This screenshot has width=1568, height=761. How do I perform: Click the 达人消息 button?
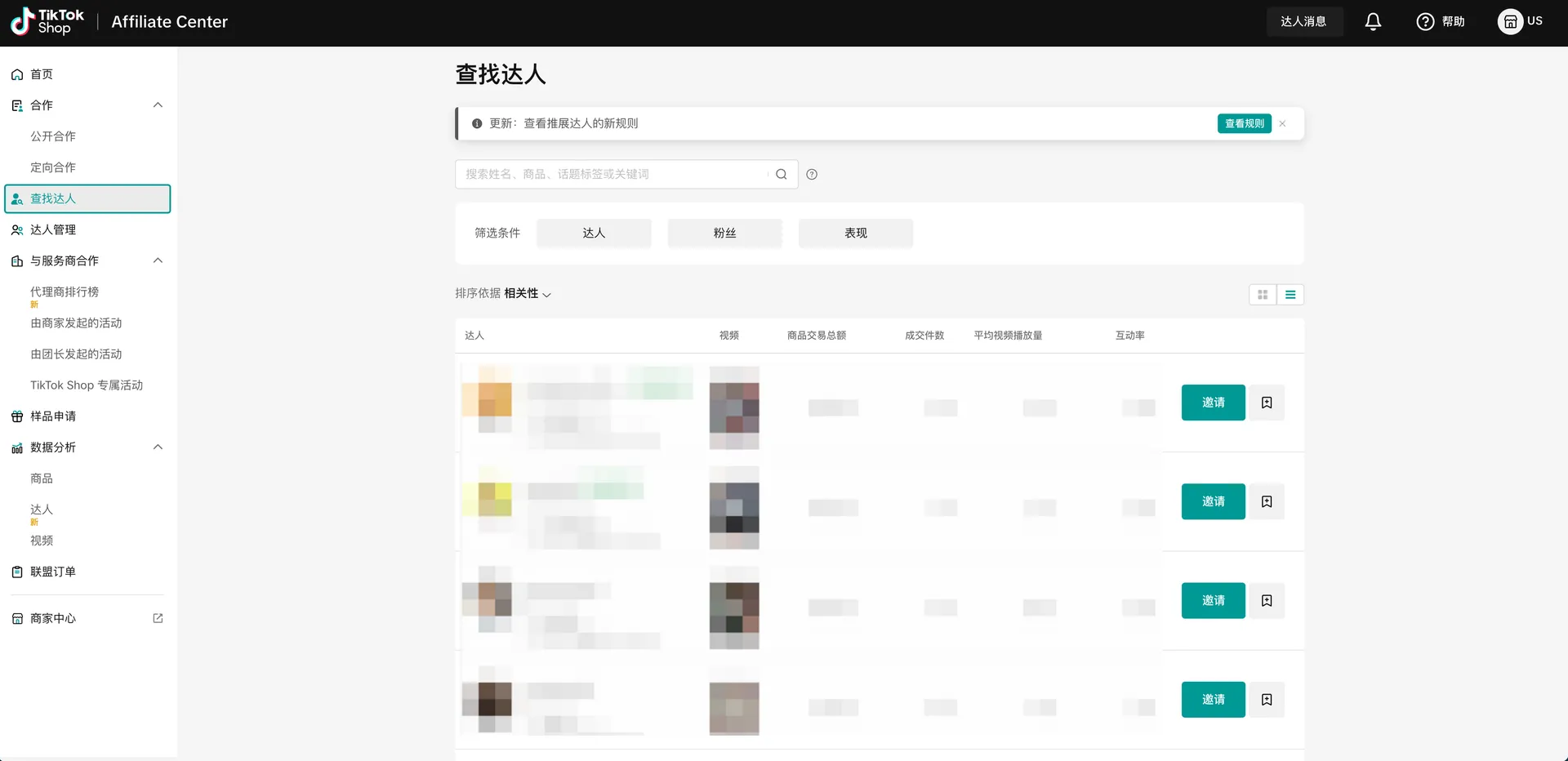[x=1304, y=22]
